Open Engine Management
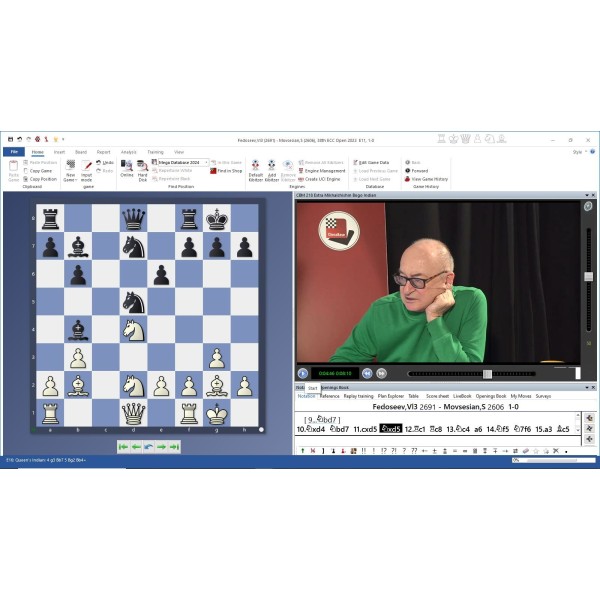Image resolution: width=600 pixels, height=600 pixels. coord(322,171)
